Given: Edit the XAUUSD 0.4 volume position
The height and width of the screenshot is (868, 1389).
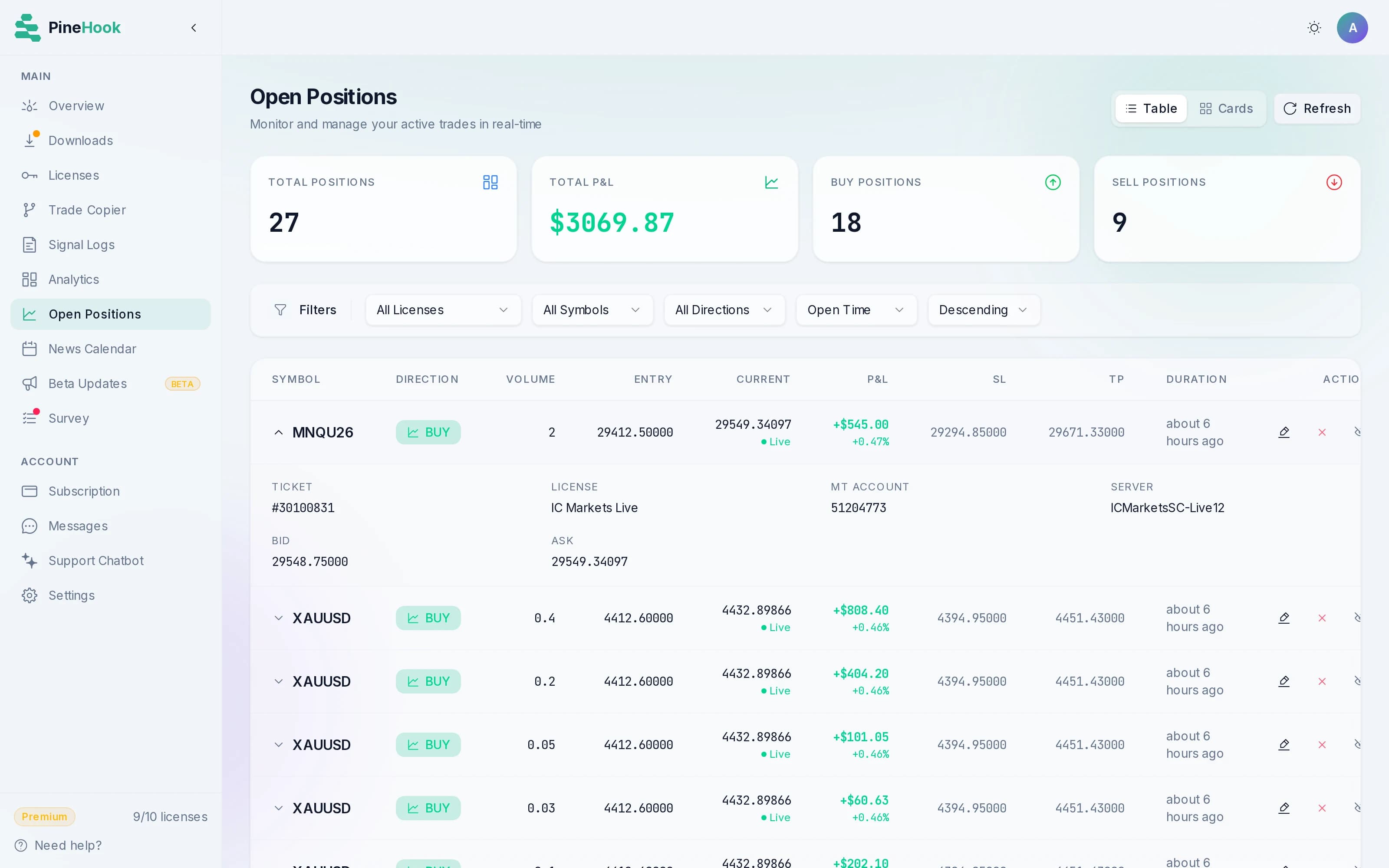Looking at the screenshot, I should point(1284,618).
